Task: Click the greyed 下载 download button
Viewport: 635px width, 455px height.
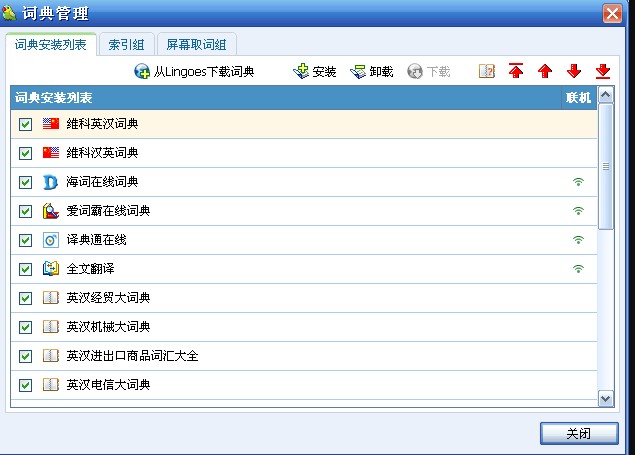Action: pos(429,72)
